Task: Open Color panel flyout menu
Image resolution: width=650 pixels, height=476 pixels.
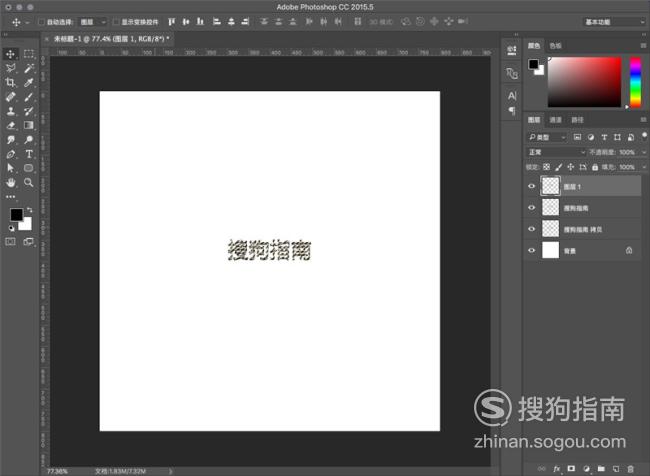Action: point(643,45)
